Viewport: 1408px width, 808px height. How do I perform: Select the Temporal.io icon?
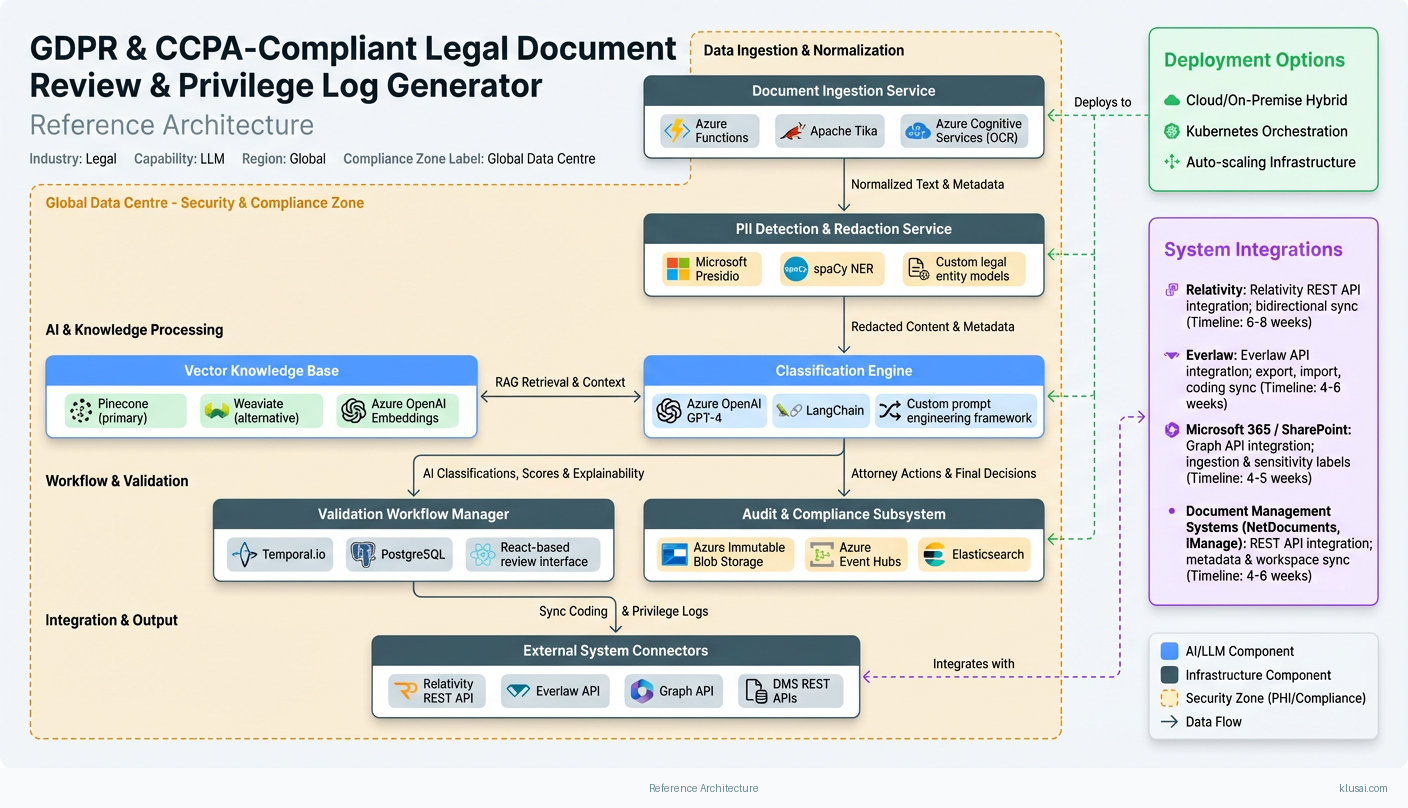pyautogui.click(x=244, y=555)
